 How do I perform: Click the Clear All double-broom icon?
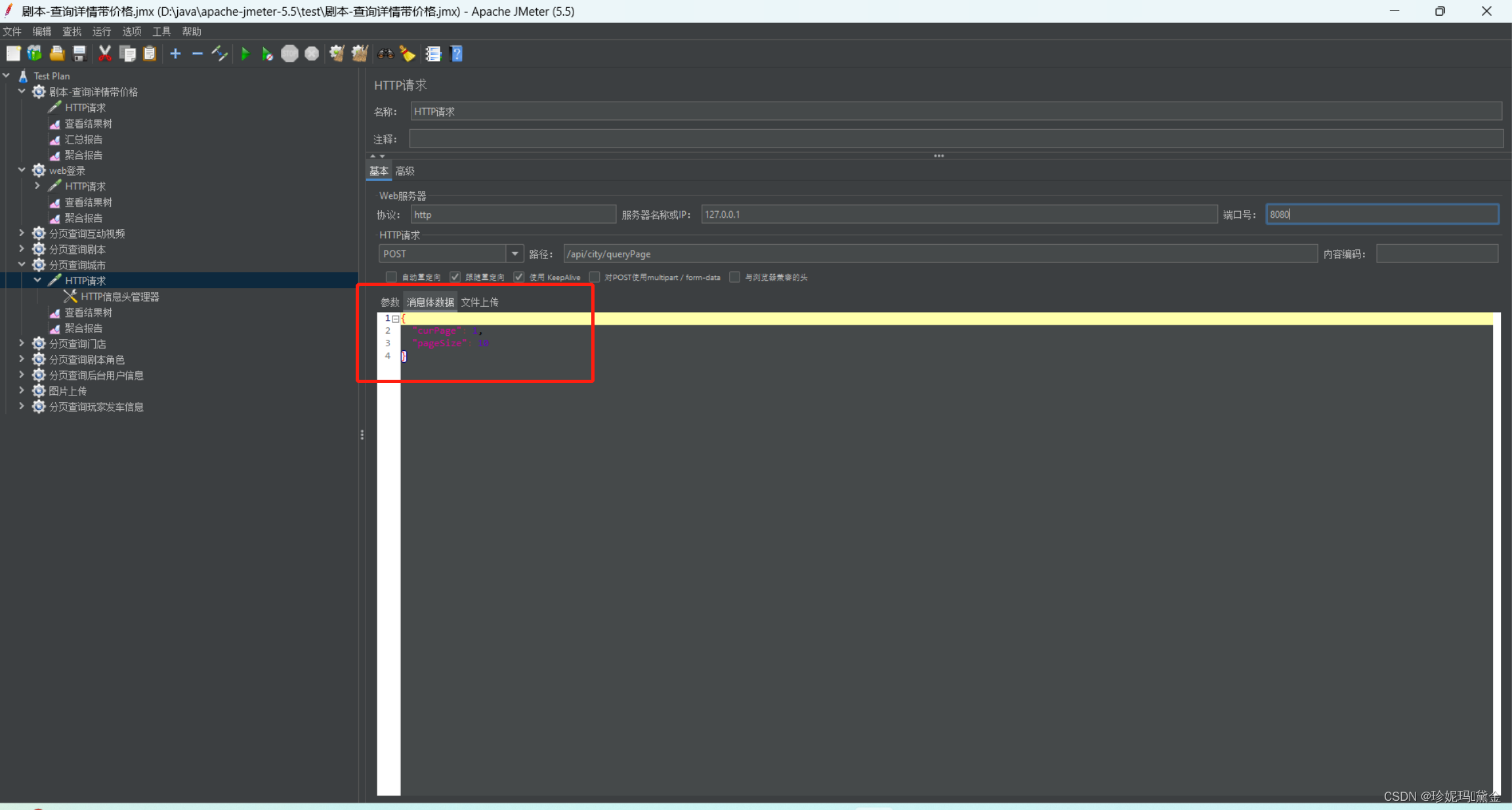[x=360, y=54]
